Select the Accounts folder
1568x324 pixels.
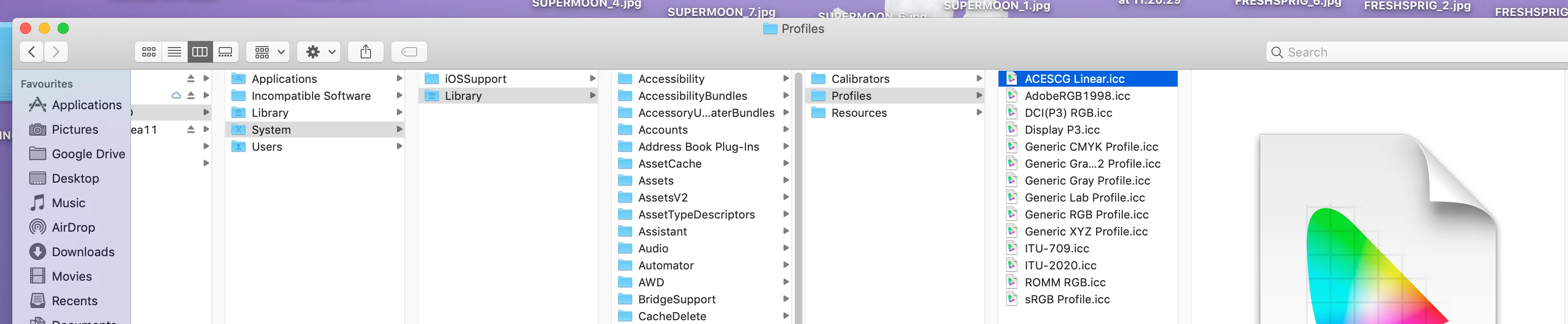702,130
